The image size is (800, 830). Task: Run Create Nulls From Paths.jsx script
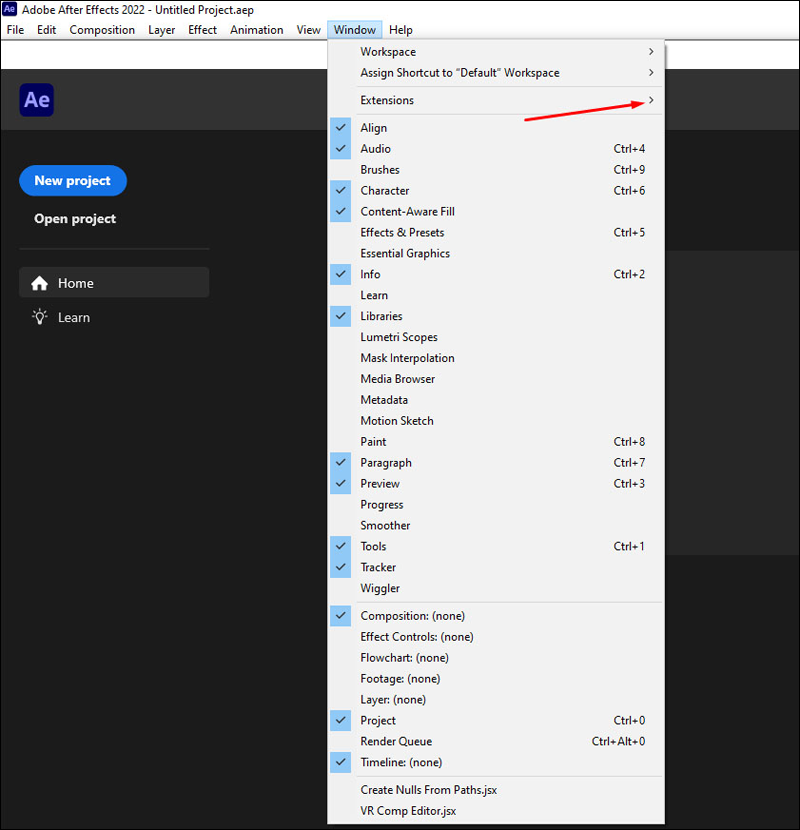[x=496, y=790]
